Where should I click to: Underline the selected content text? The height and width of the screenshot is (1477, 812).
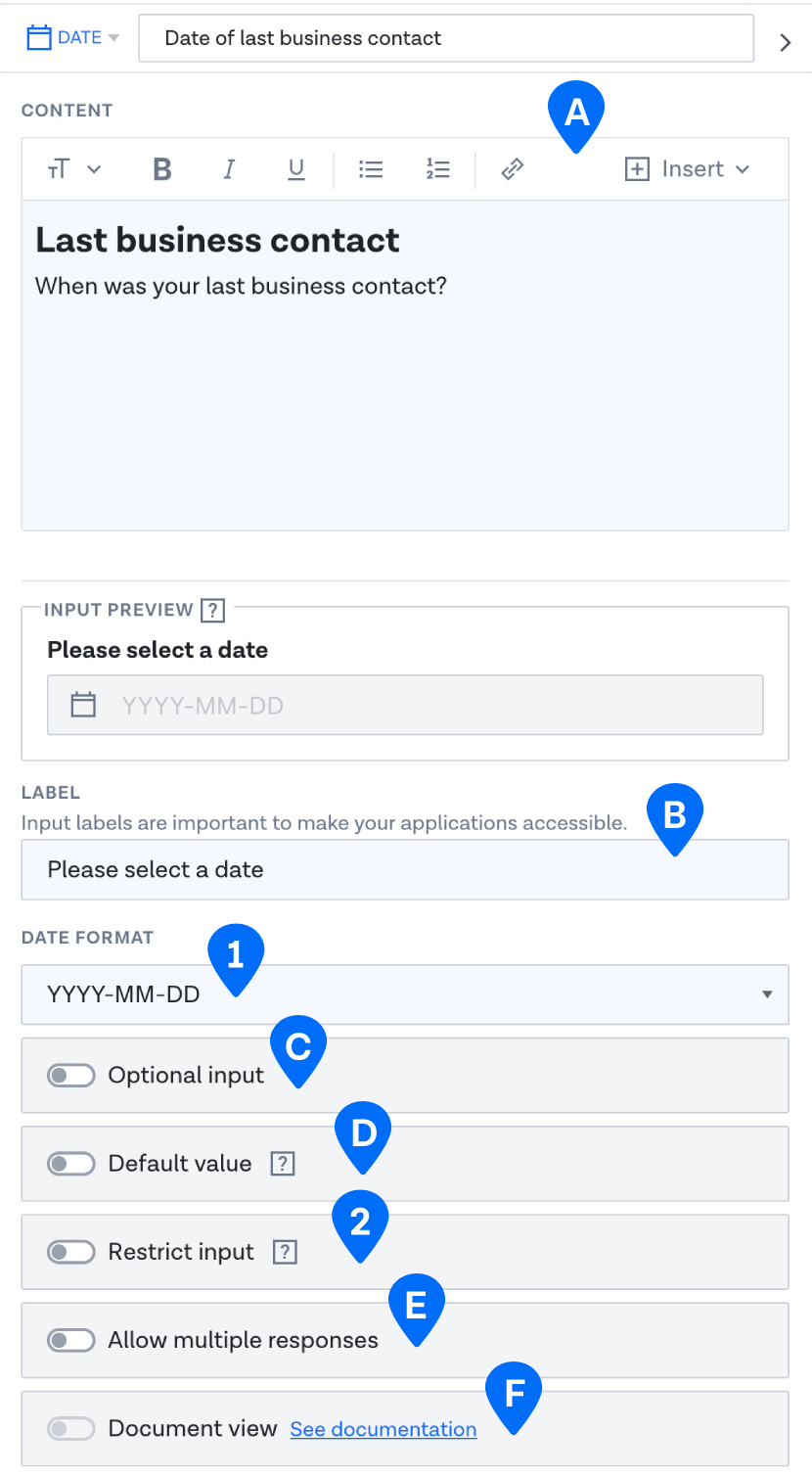[x=295, y=168]
